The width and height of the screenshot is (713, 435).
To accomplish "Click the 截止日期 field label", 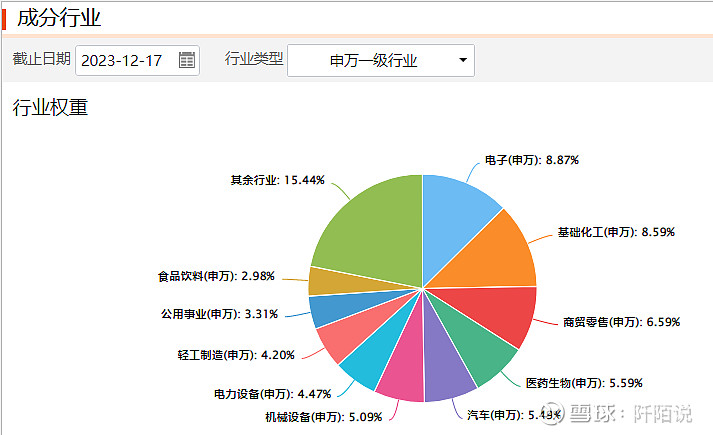I will click(41, 59).
